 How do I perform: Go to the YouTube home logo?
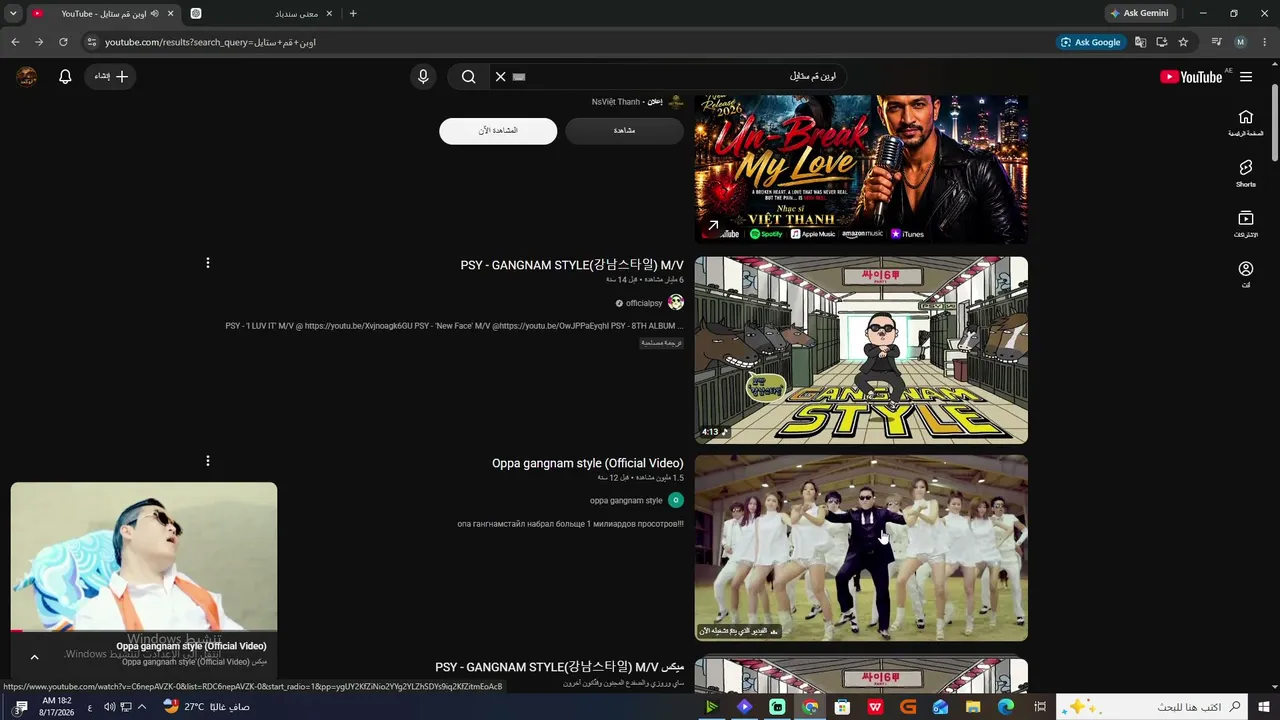[x=1191, y=77]
